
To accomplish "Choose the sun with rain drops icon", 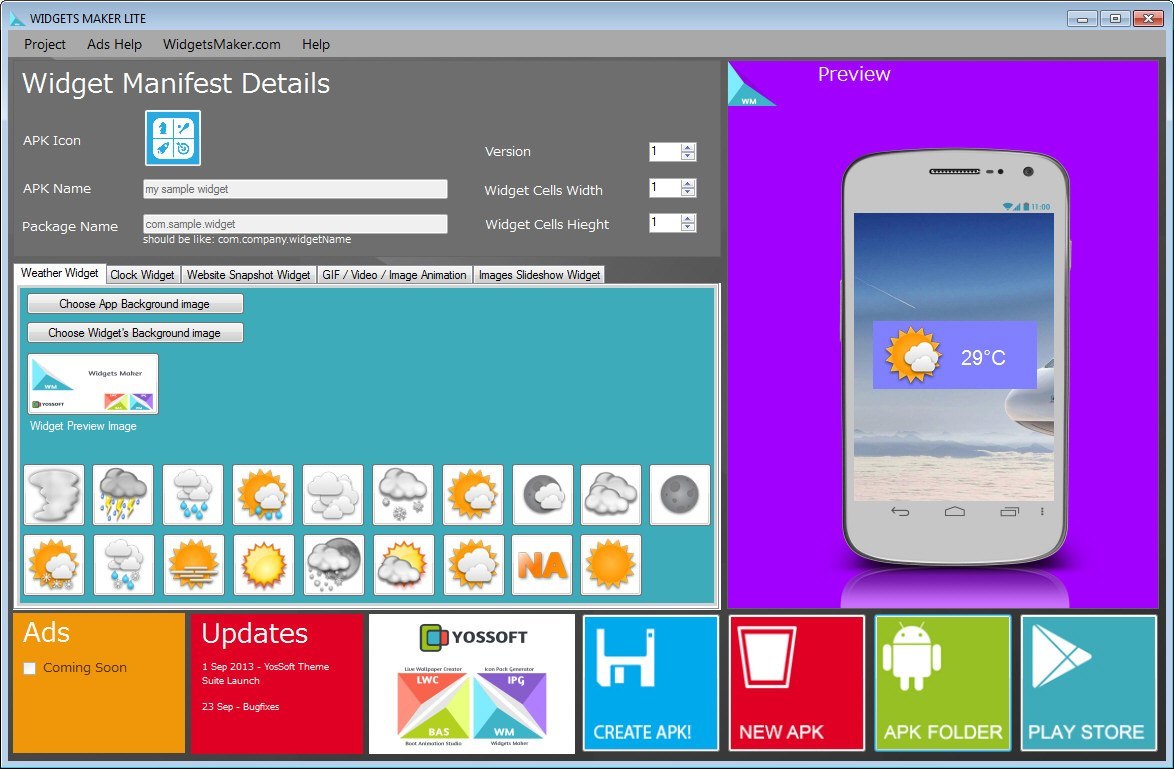I will point(263,495).
